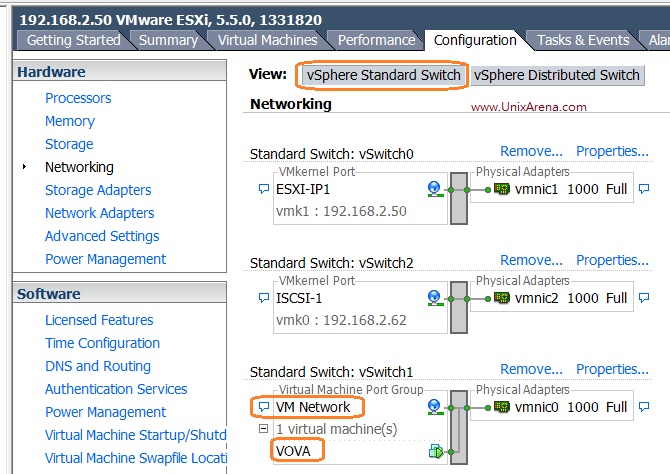The width and height of the screenshot is (670, 474).
Task: Click the vSwitch2 switch graphic
Action: tap(459, 307)
